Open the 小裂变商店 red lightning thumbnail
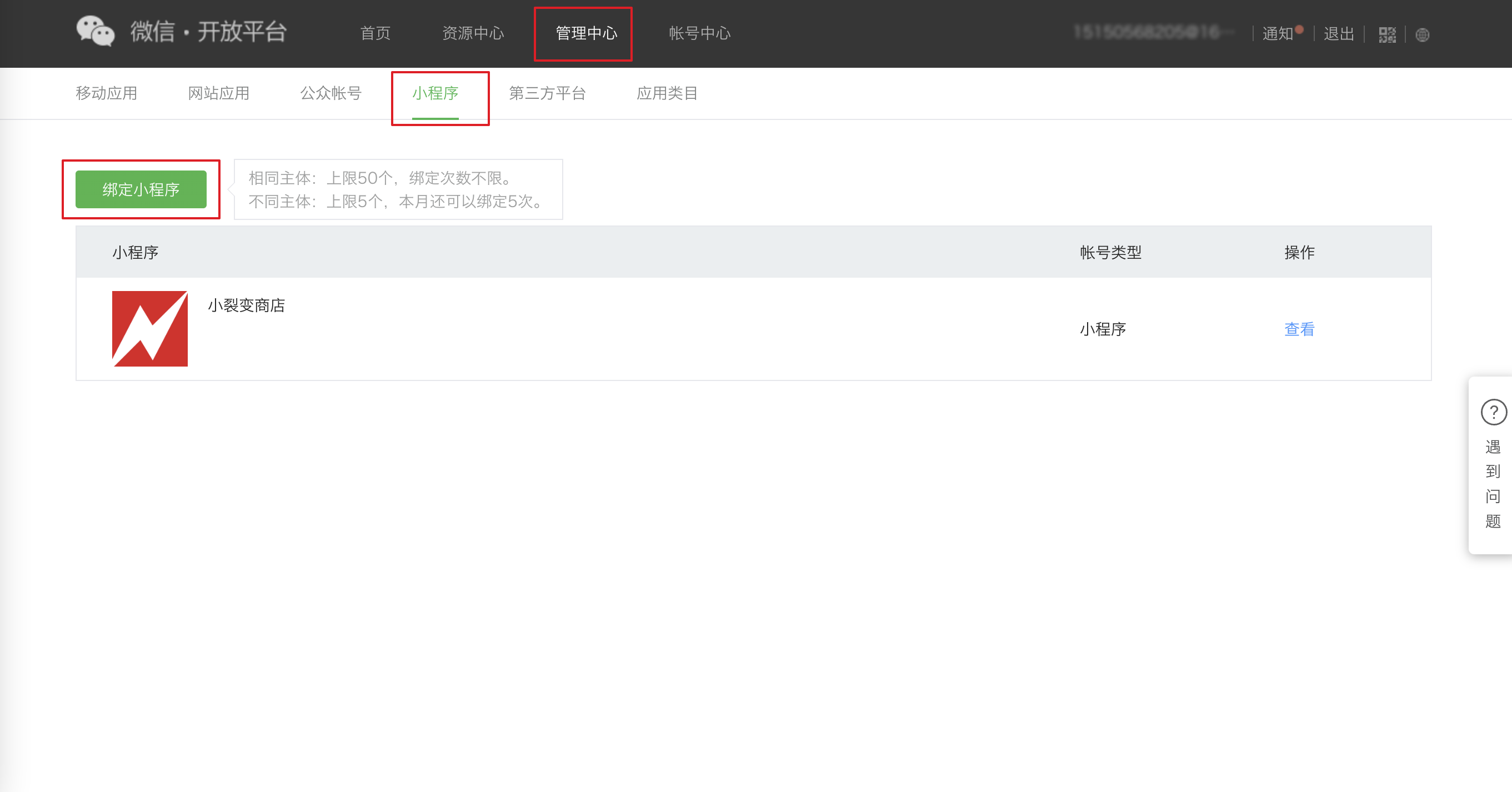Image resolution: width=1512 pixels, height=792 pixels. (149, 329)
